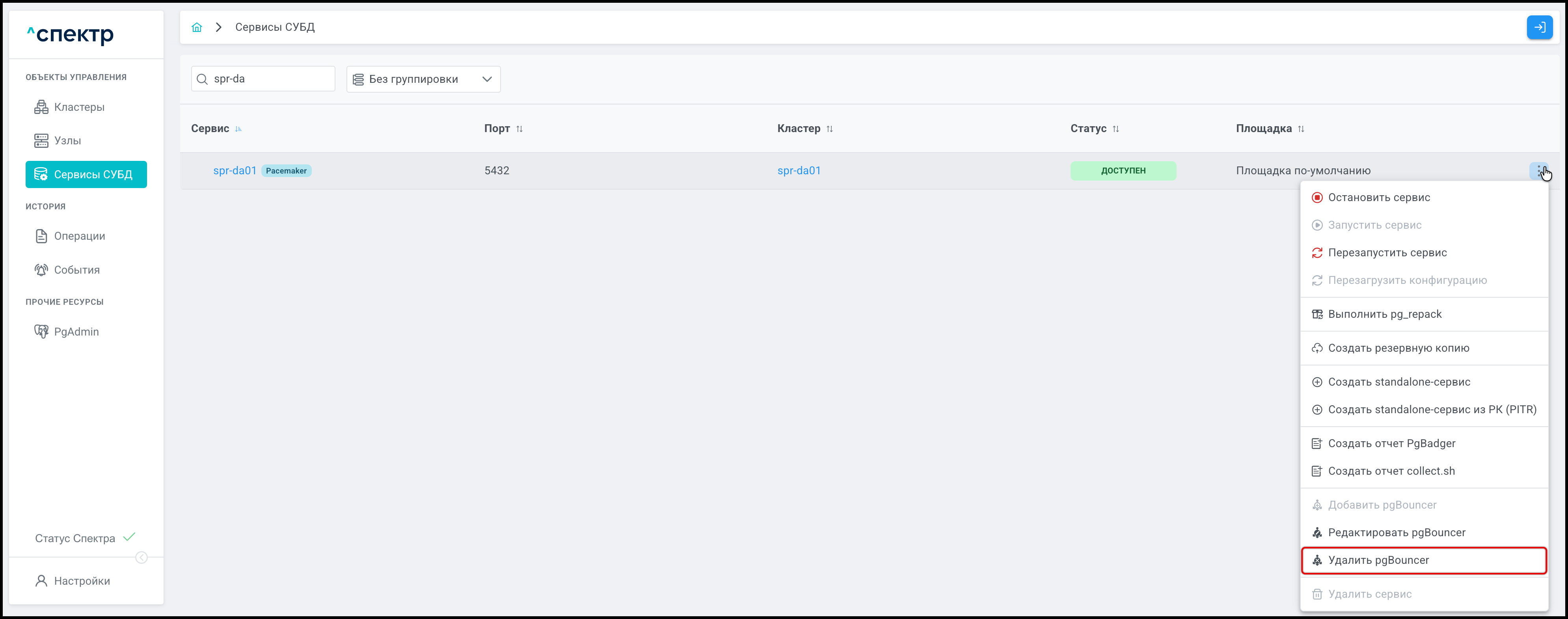This screenshot has height=619, width=1568.
Task: Sort the table by the Порт column icon
Action: (519, 129)
